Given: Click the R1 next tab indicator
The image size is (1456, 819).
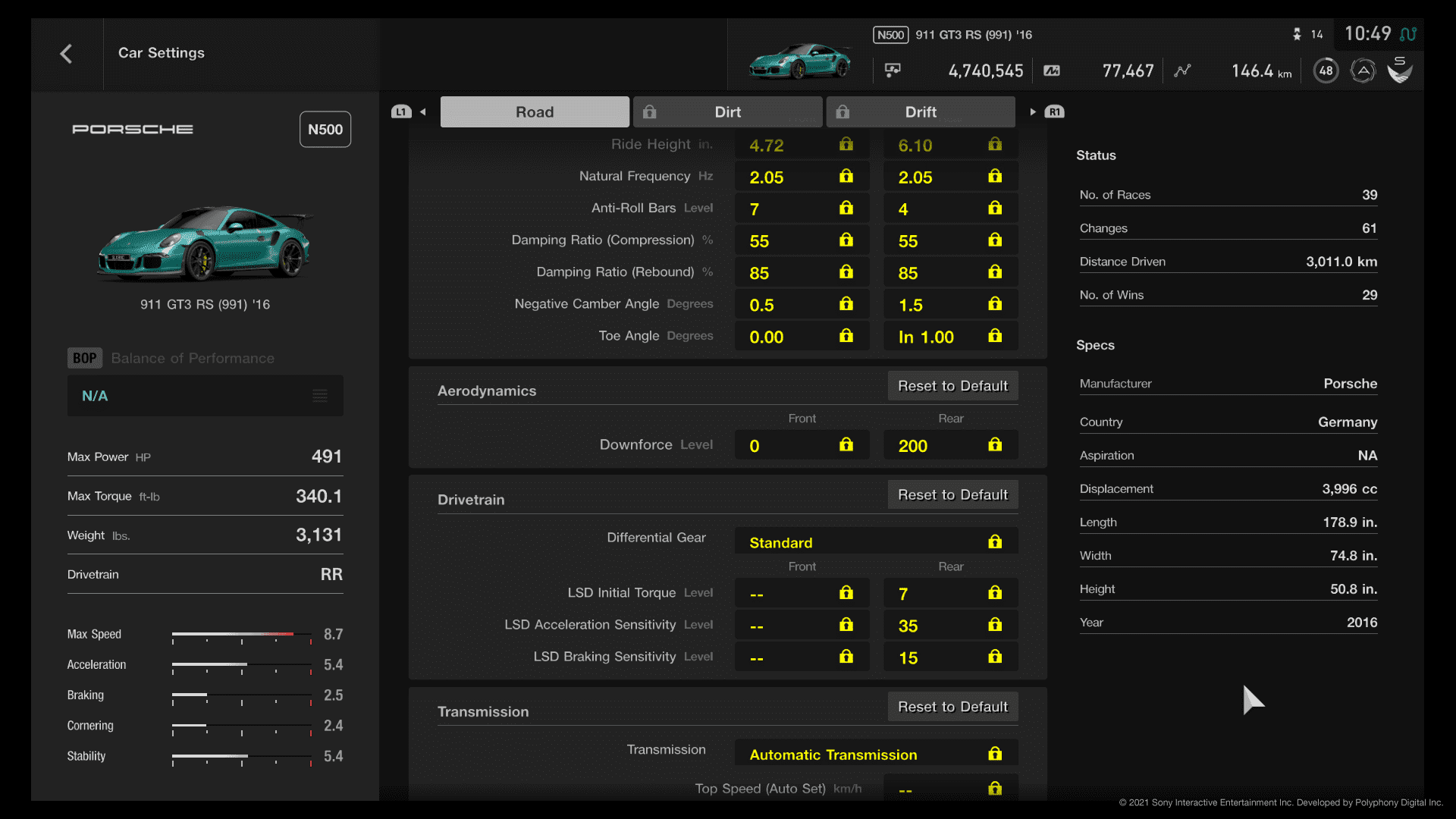Looking at the screenshot, I should [x=1055, y=112].
